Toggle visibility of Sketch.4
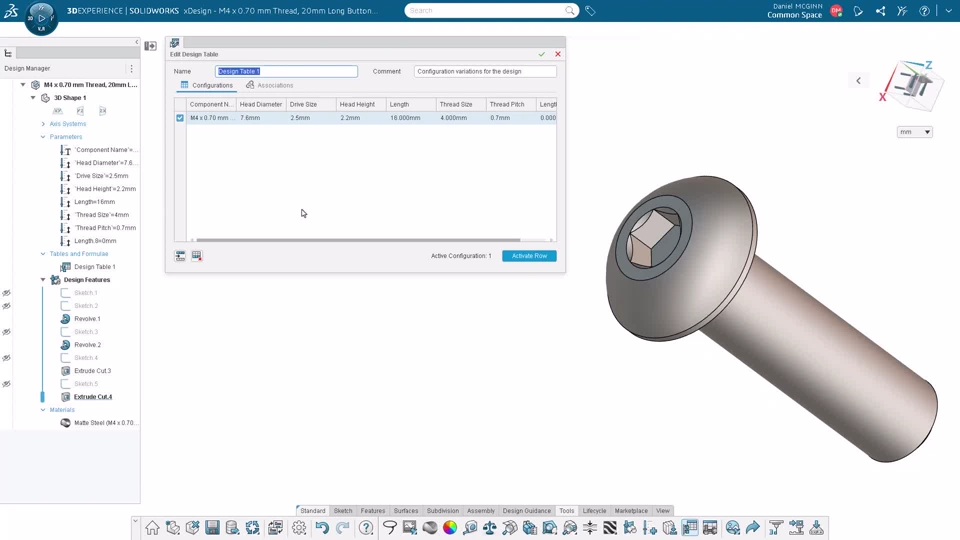The image size is (960, 540). point(6,358)
